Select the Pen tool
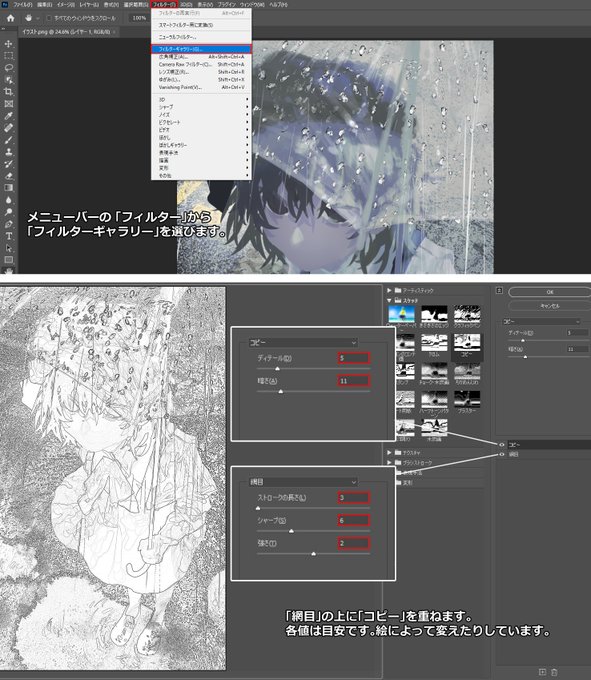This screenshot has width=591, height=680. pyautogui.click(x=8, y=224)
